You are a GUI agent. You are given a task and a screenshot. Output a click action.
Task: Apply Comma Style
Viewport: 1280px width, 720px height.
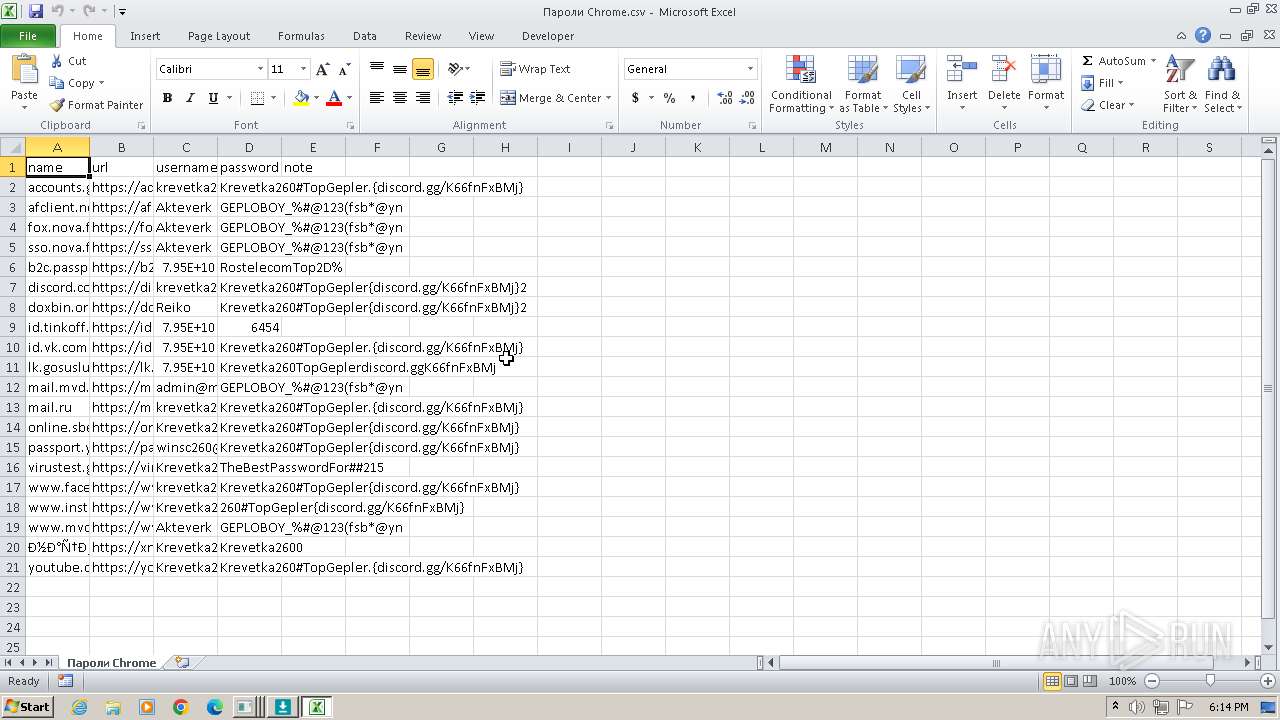[x=693, y=98]
